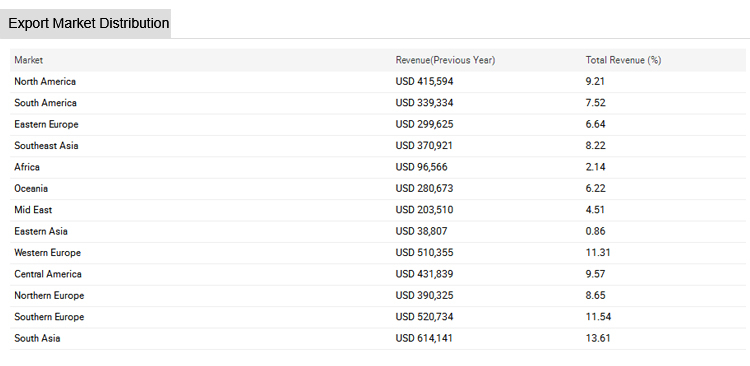The width and height of the screenshot is (750, 366).
Task: Click revenue value USD 614,141
Action: click(424, 338)
